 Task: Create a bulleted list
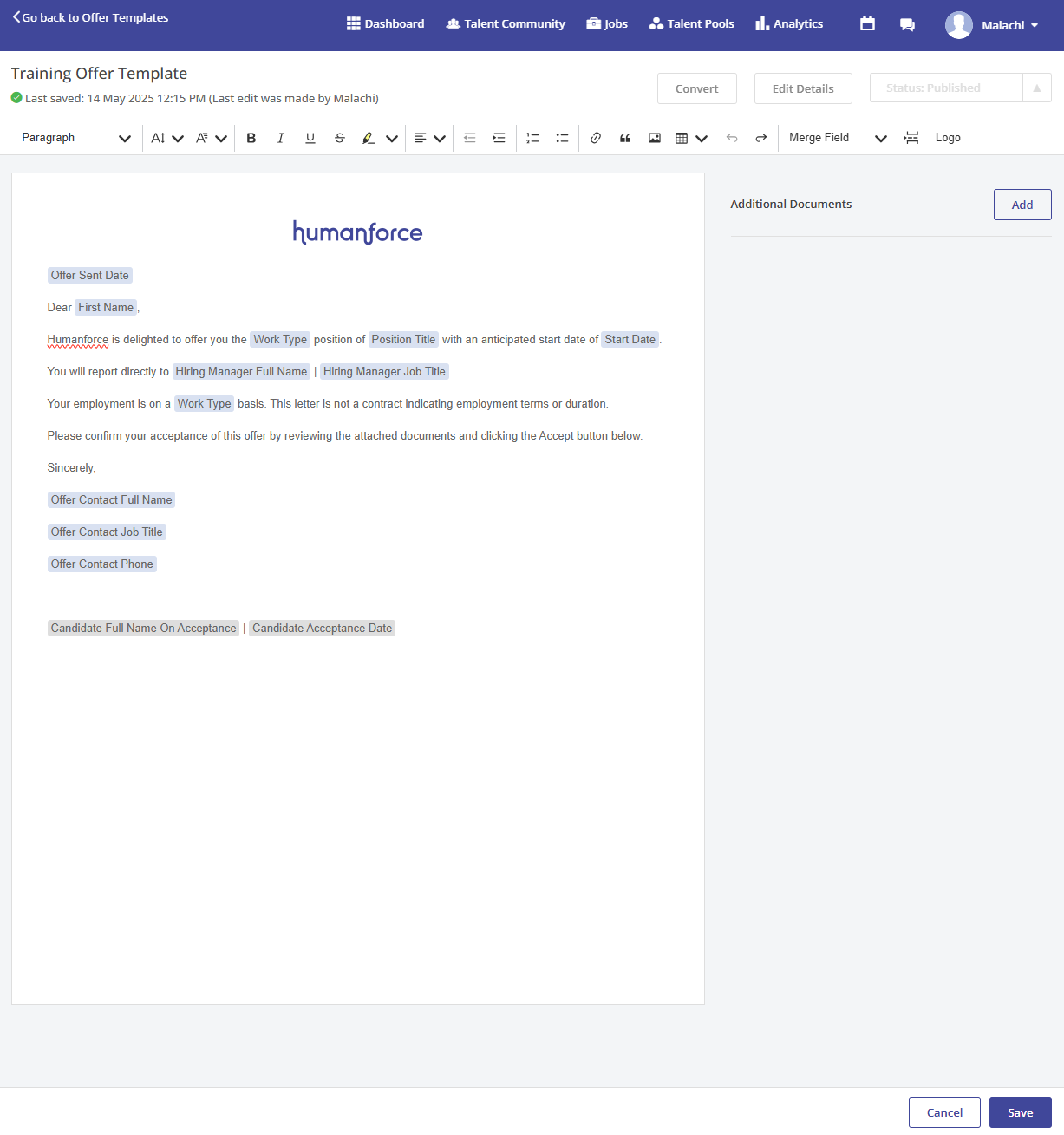click(x=562, y=138)
